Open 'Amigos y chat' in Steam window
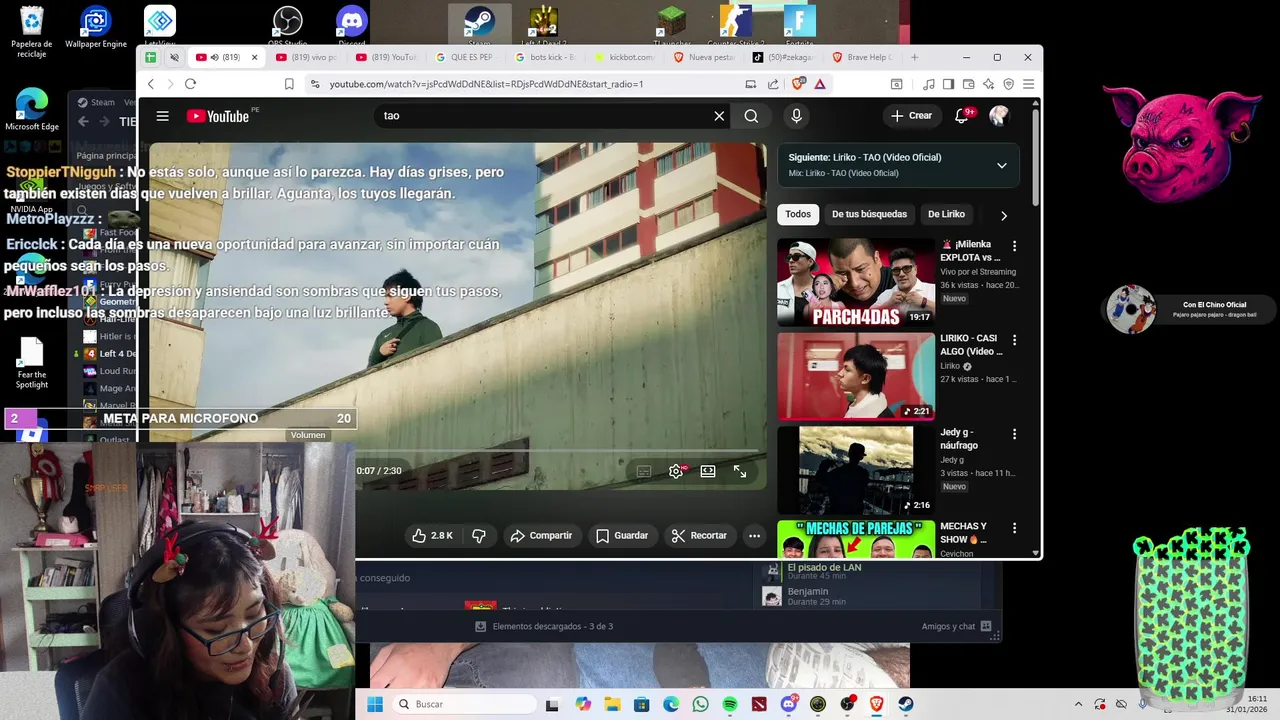 [x=956, y=627]
